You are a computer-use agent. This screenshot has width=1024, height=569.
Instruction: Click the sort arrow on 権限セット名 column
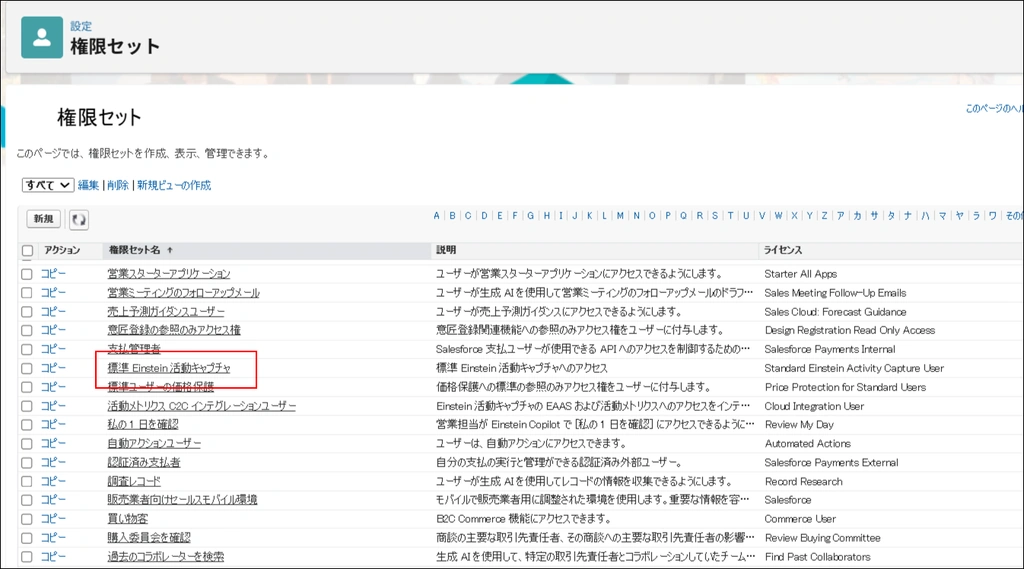click(x=170, y=250)
